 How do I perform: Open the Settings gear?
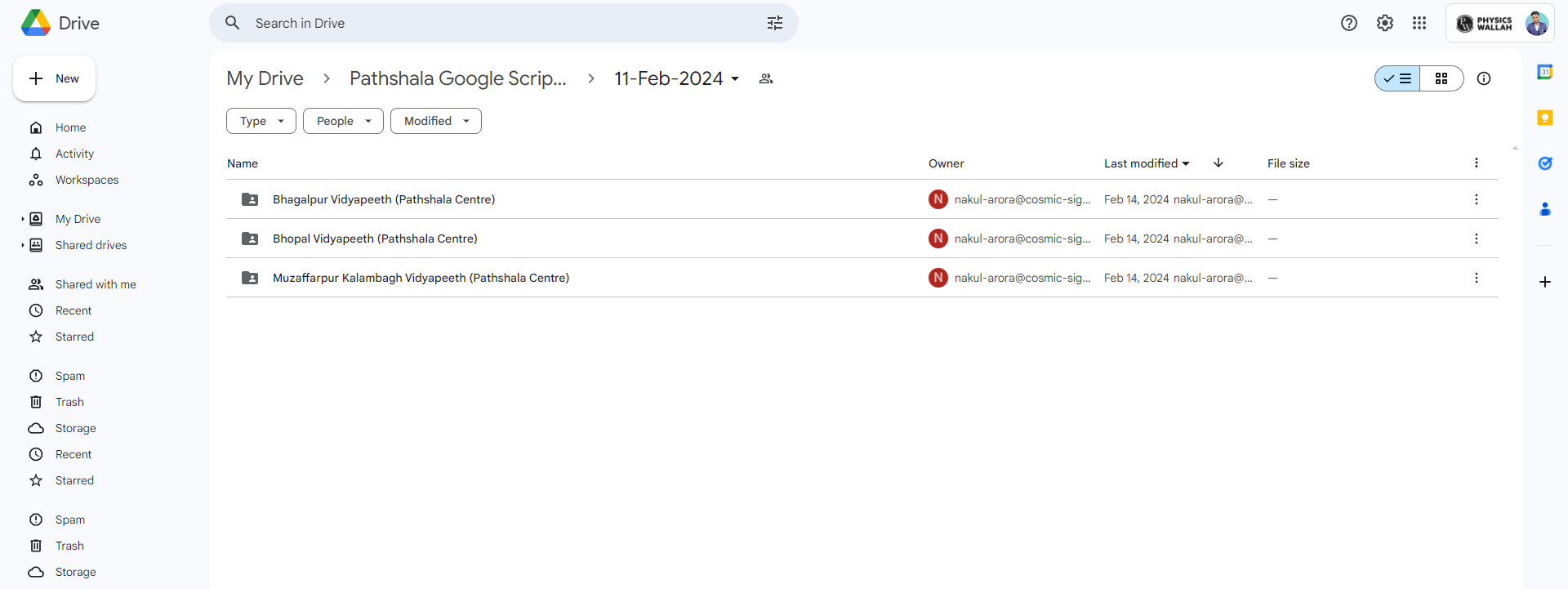[x=1384, y=23]
